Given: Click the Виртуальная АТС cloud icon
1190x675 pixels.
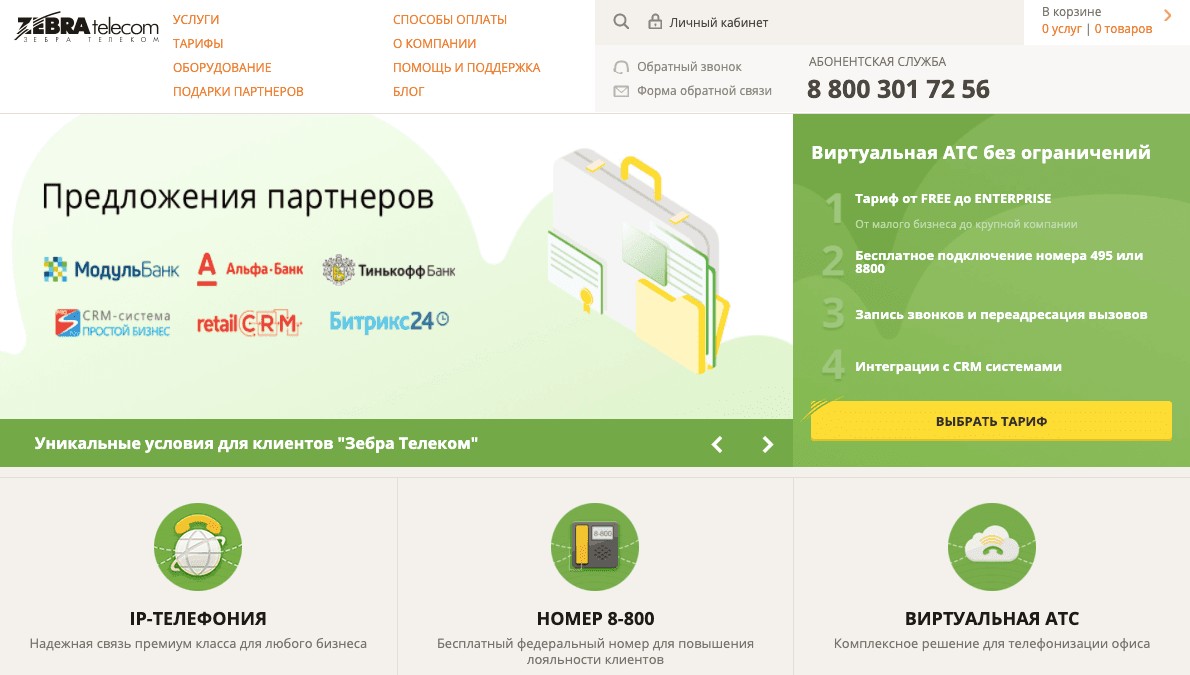Looking at the screenshot, I should (992, 547).
